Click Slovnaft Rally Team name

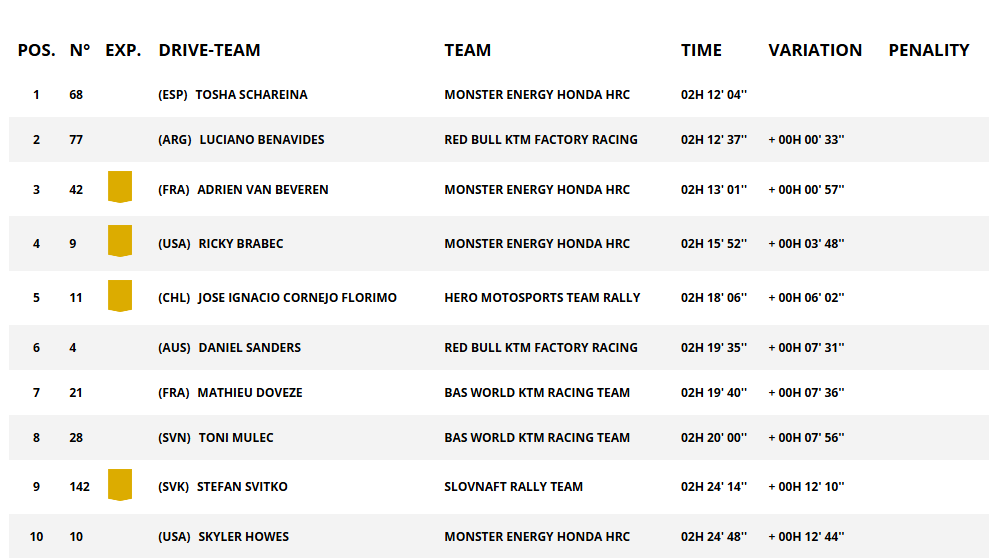point(513,487)
